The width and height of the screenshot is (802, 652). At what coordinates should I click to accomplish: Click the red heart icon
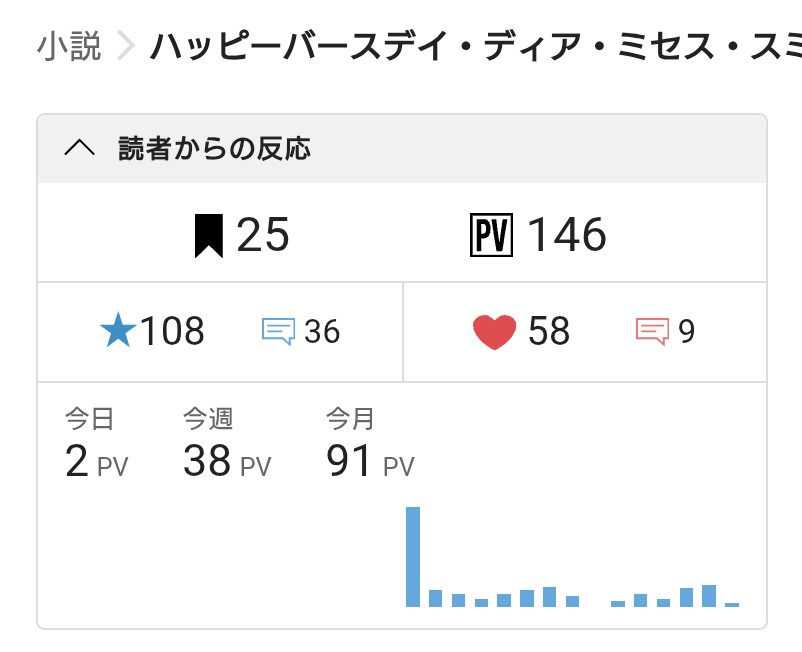[x=494, y=332]
